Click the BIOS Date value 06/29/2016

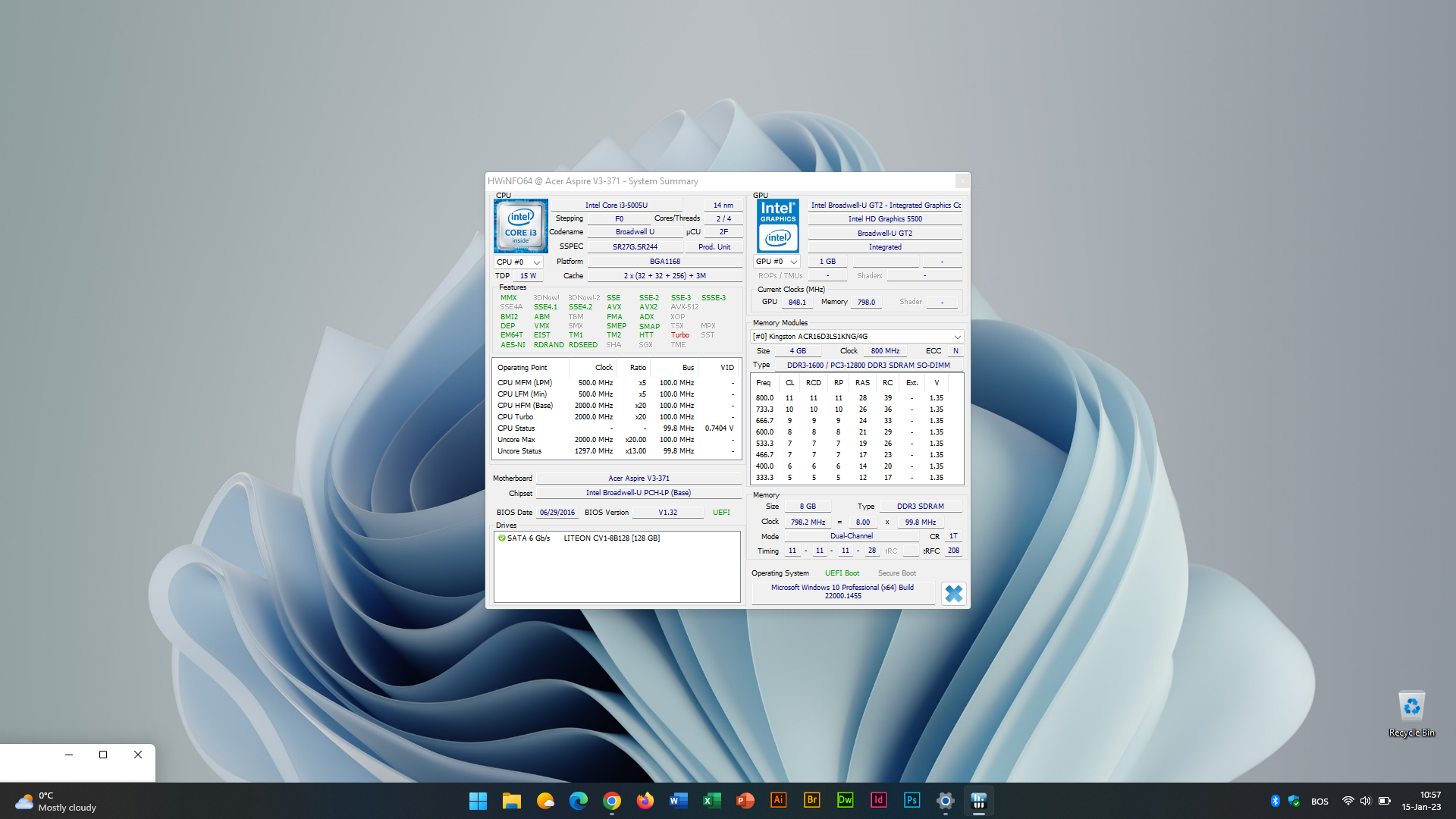(x=557, y=513)
